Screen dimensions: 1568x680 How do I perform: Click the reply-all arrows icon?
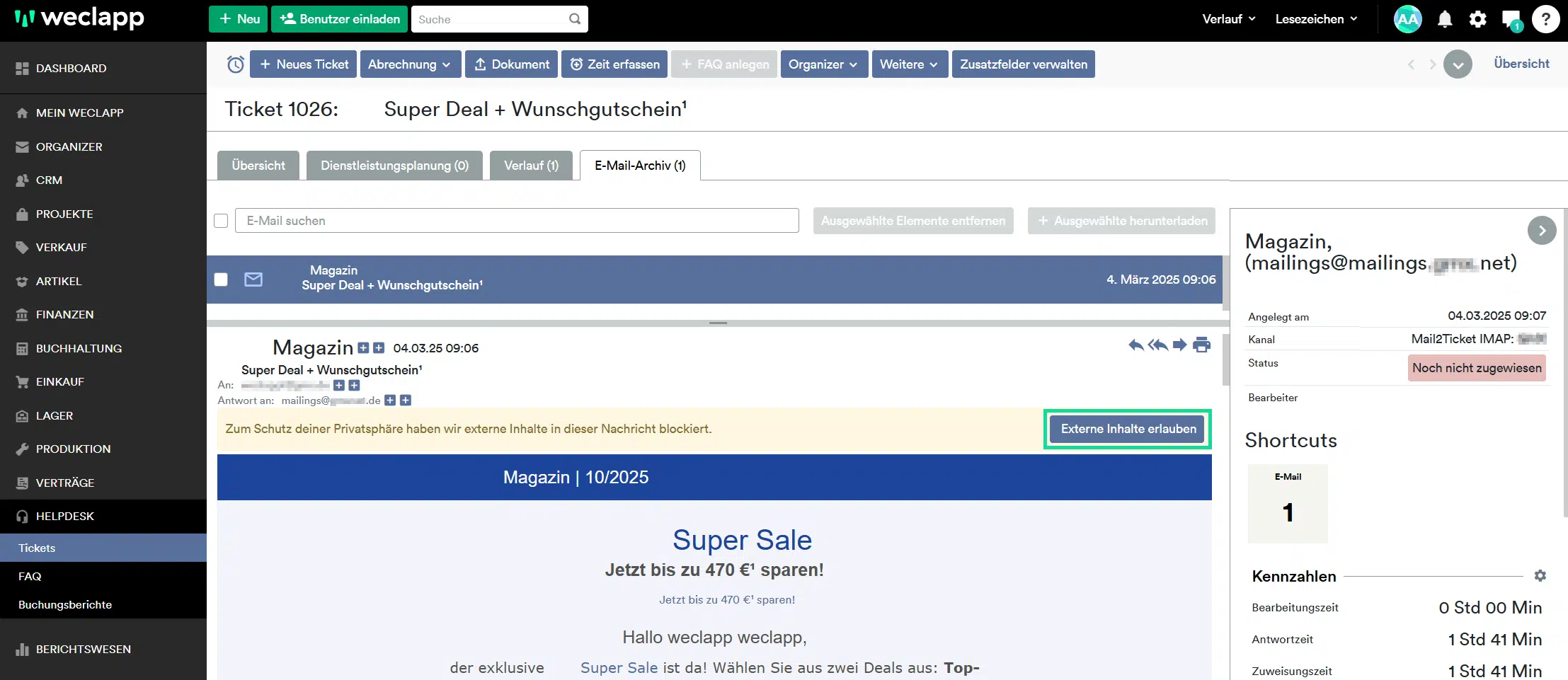tap(1158, 345)
